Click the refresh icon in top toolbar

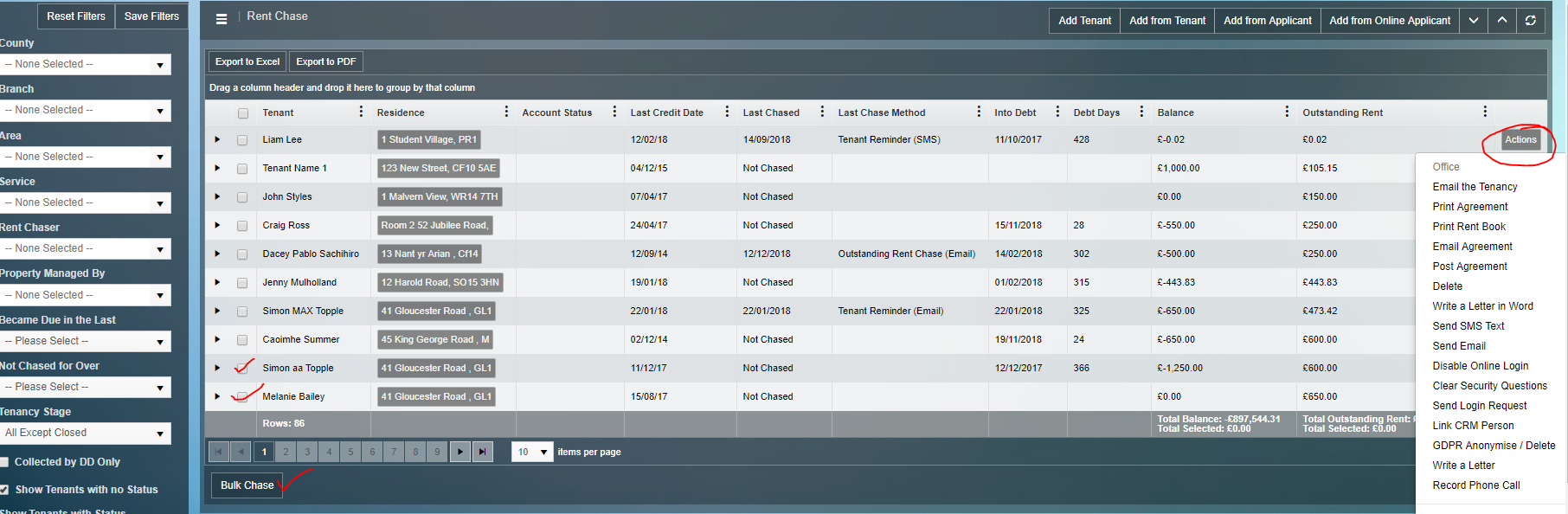pos(1530,21)
